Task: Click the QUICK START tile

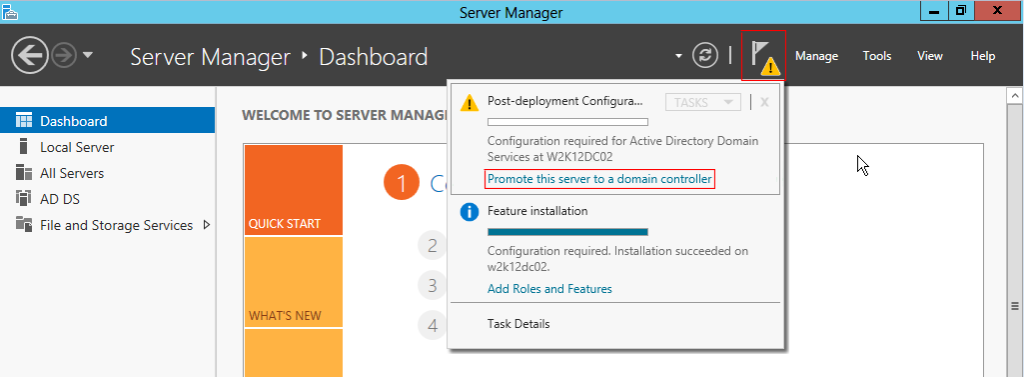Action: (293, 189)
